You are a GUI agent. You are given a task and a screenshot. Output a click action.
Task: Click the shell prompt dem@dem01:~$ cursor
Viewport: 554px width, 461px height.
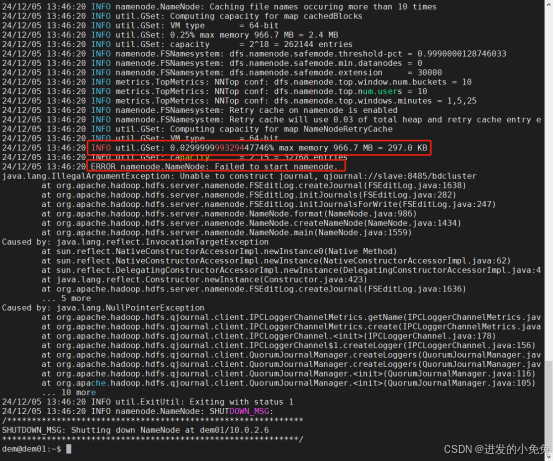point(69,449)
